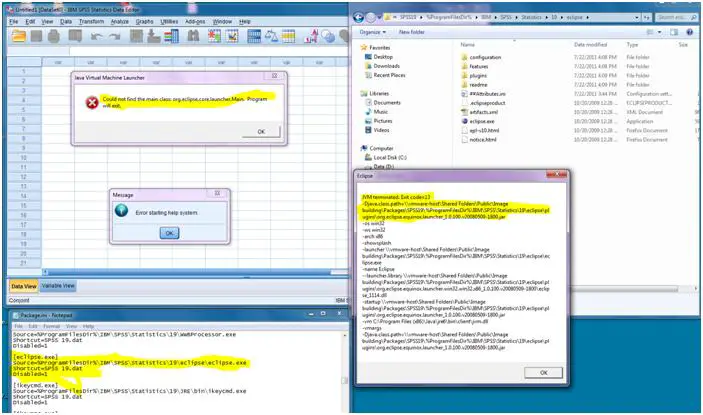Click the Date modified column header
The height and width of the screenshot is (415, 703).
pyautogui.click(x=590, y=45)
